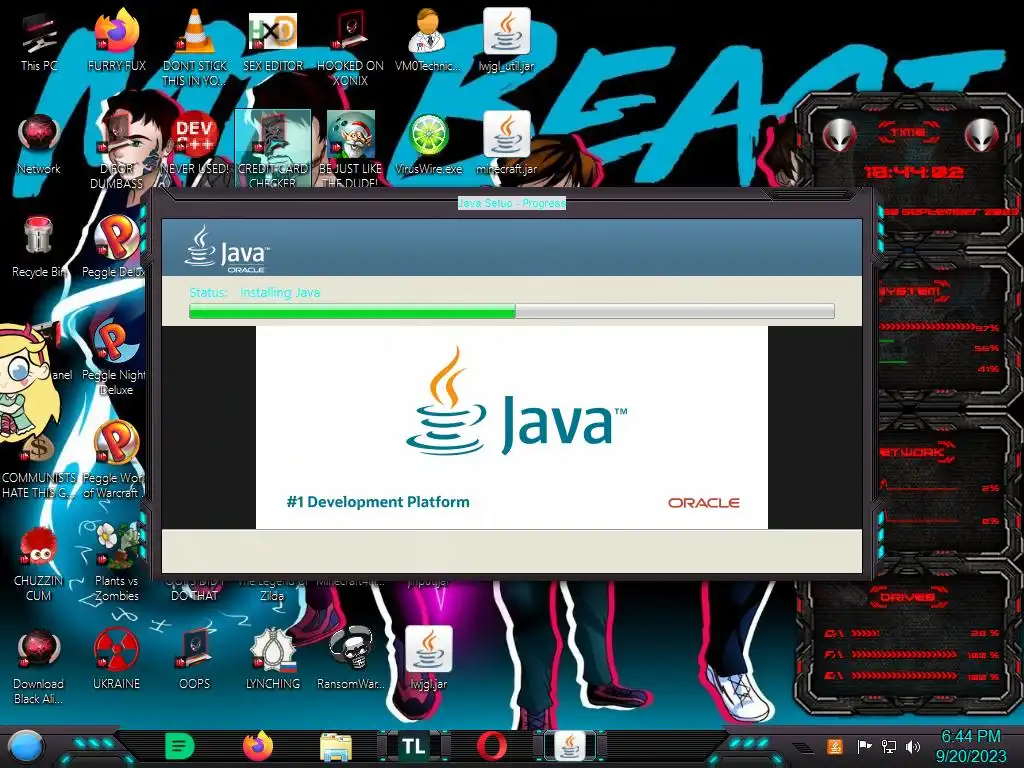Click the Status: Installing Java text

coord(255,293)
